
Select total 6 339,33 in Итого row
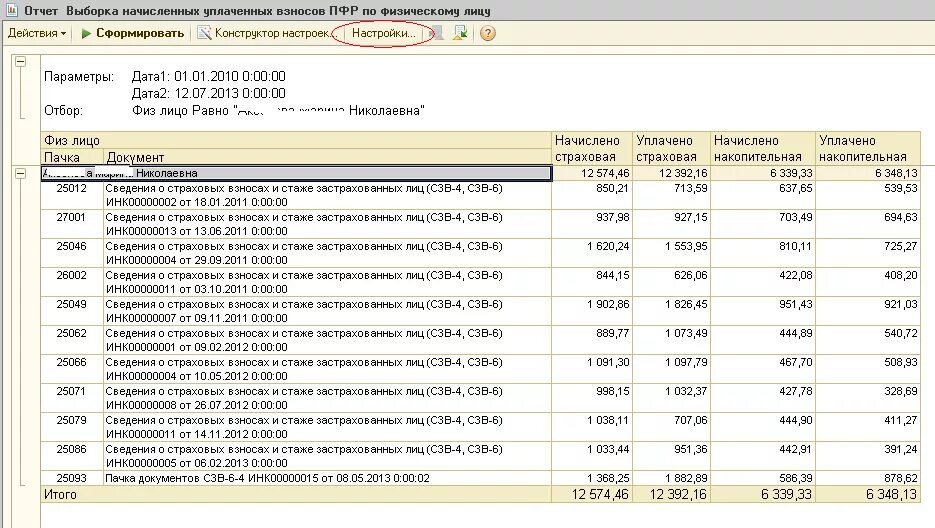pyautogui.click(x=787, y=495)
